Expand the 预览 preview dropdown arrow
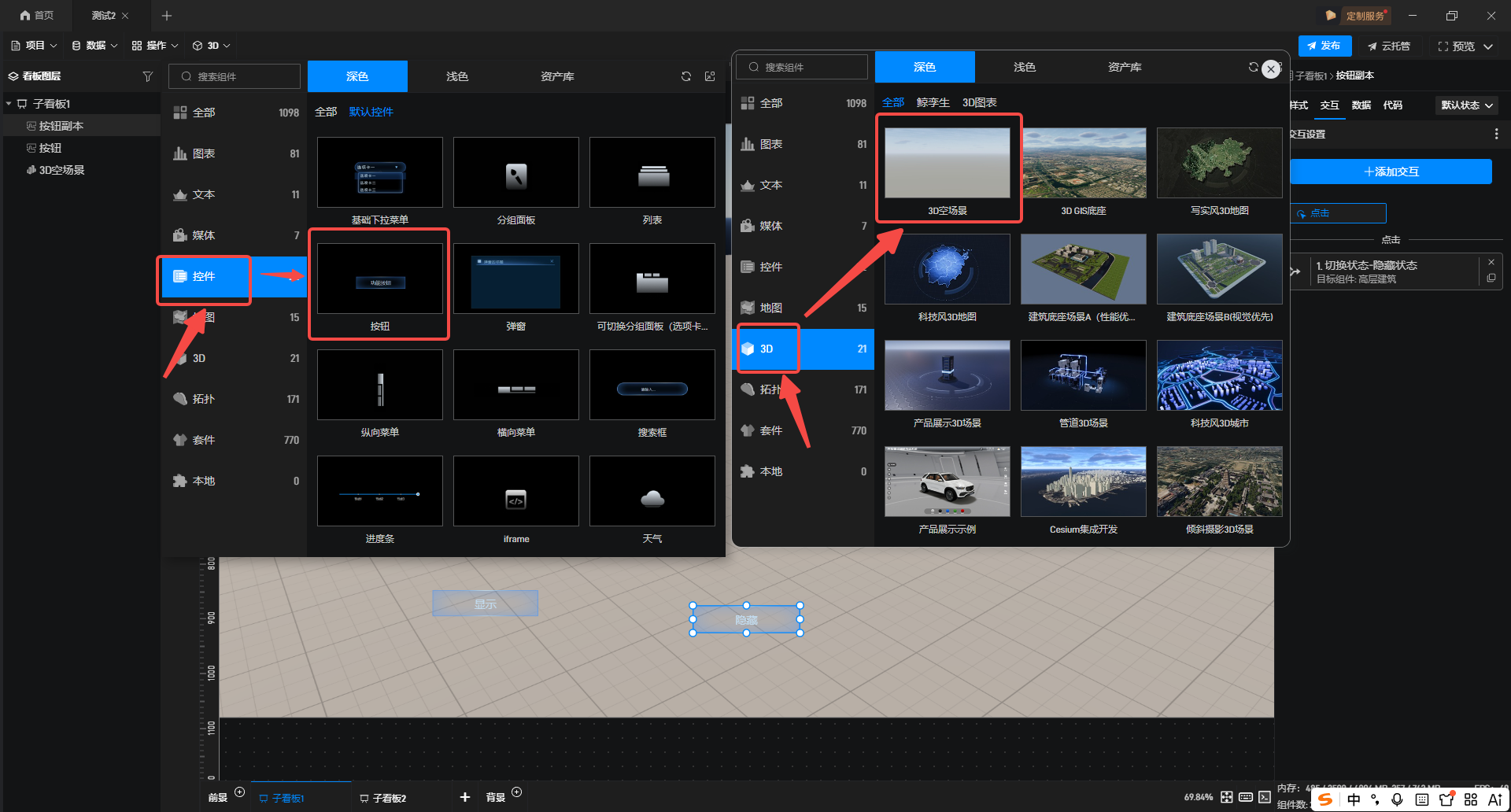 coord(1488,46)
